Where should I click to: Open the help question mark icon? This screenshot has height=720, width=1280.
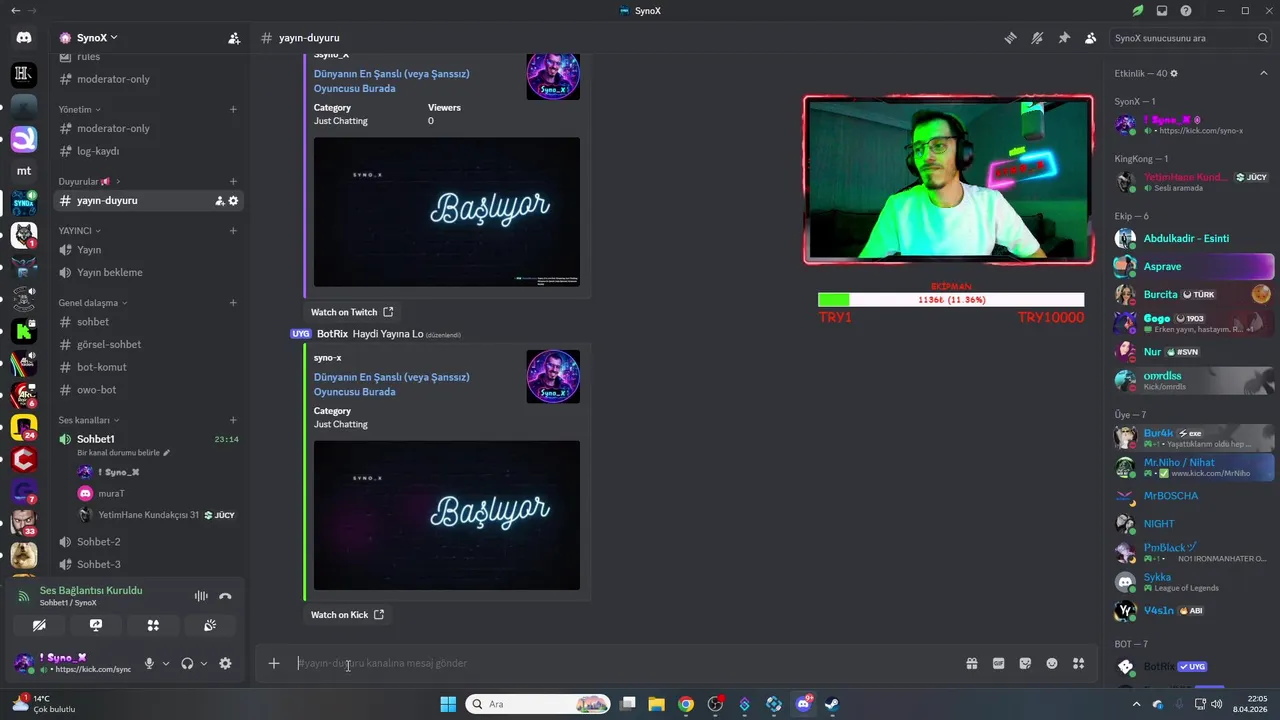tap(1186, 11)
